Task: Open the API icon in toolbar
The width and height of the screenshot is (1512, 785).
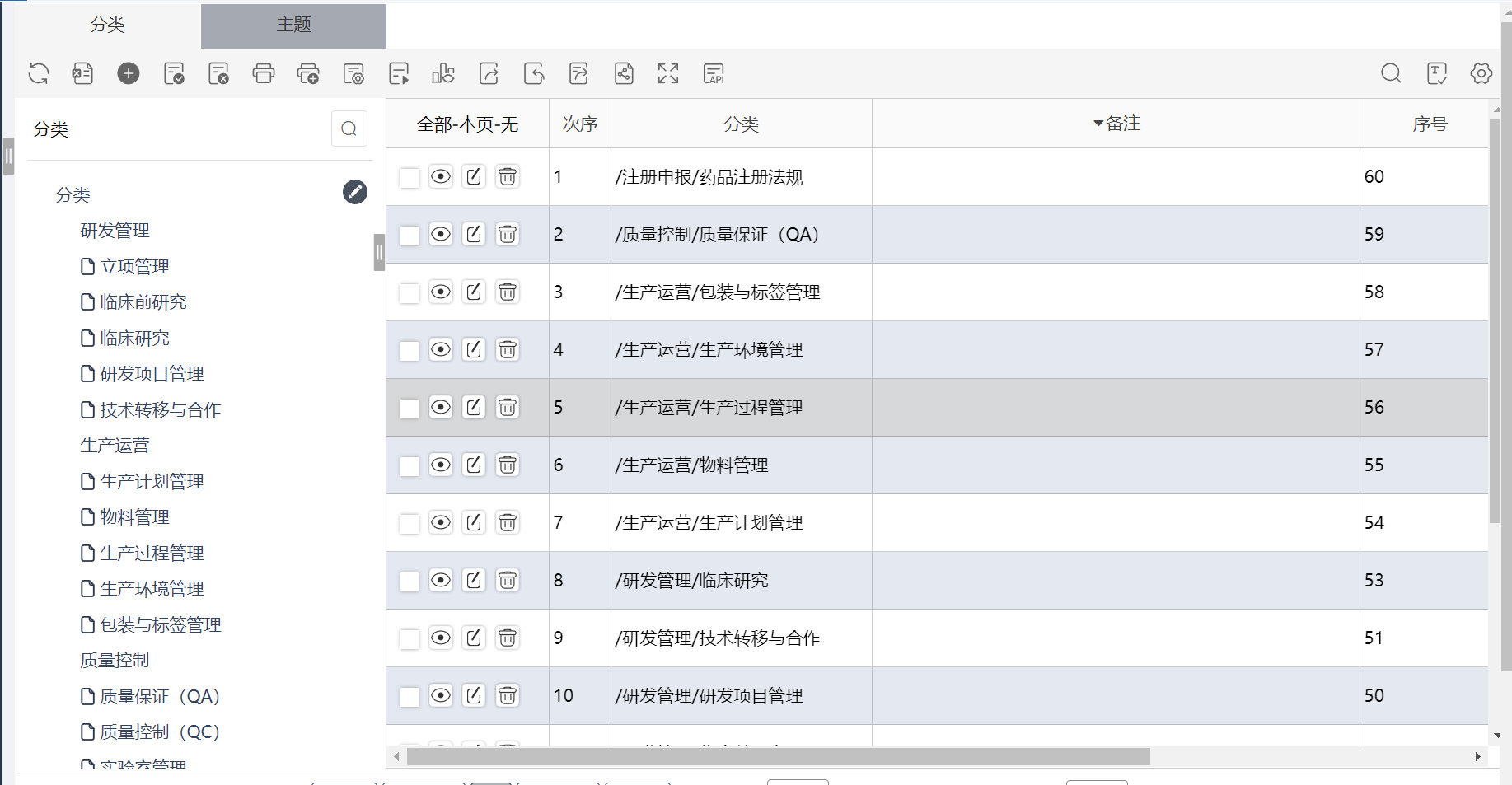Action: coord(714,73)
